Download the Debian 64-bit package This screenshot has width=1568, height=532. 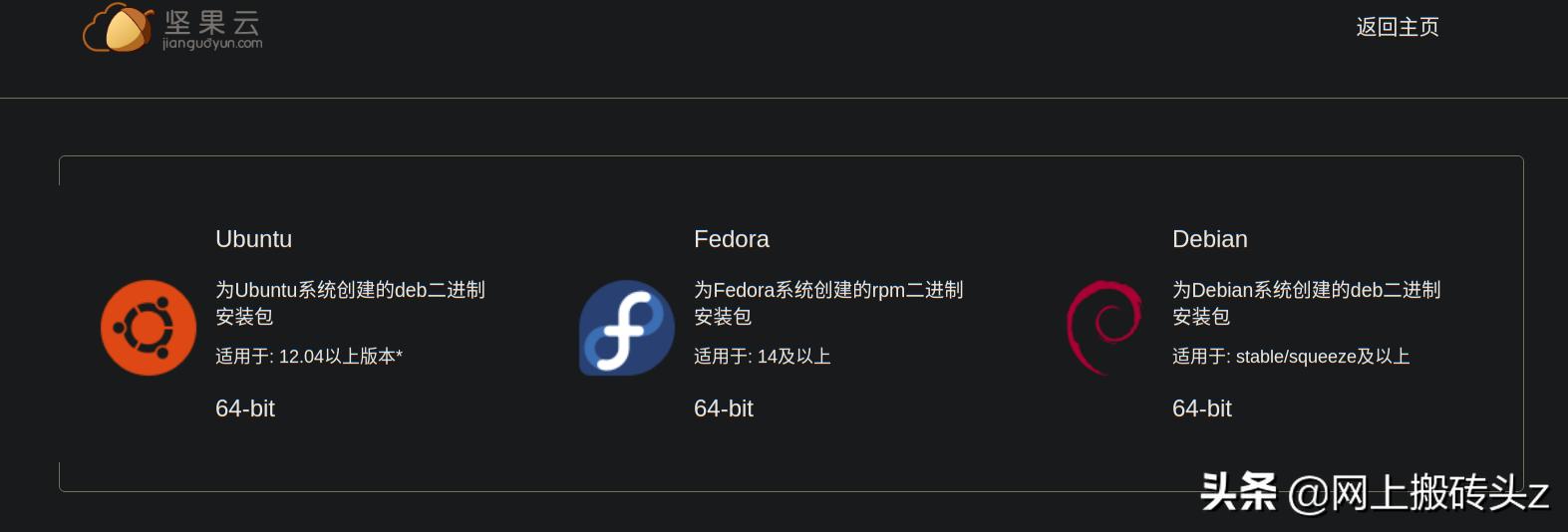coord(1202,408)
